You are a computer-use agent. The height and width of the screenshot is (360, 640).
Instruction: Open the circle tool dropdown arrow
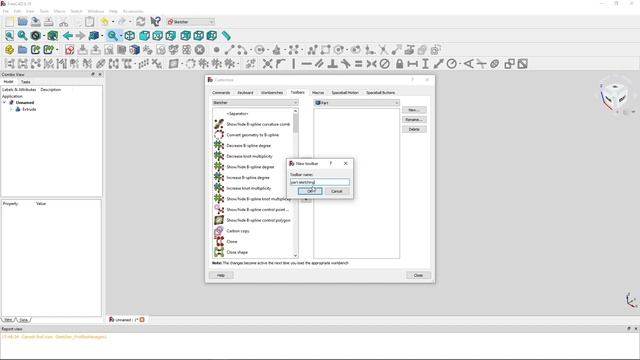coord(268,50)
